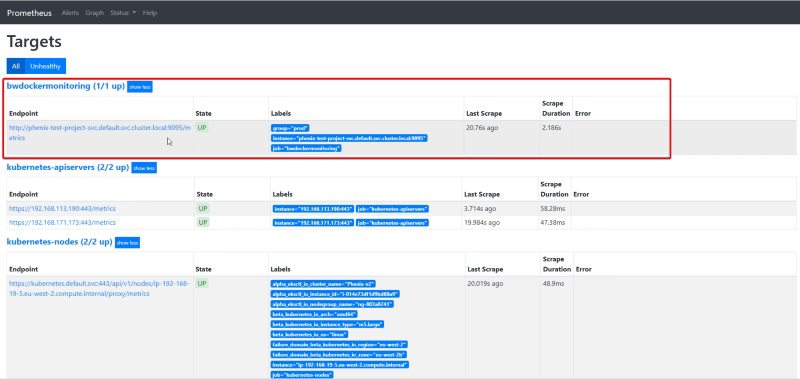Click the instance="ip-192-168-19-5..." label badge
This screenshot has height=379, width=800.
coord(340,365)
